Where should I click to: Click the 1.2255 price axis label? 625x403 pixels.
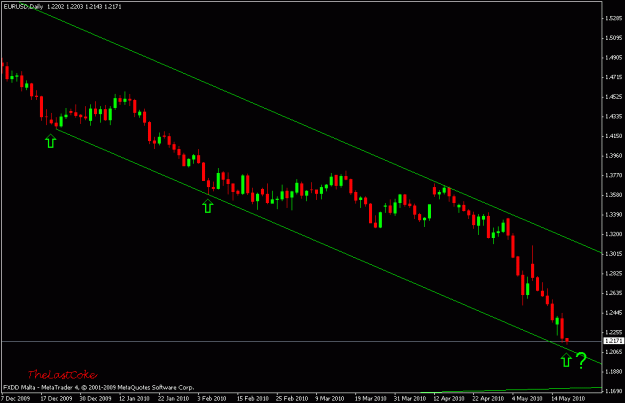click(x=613, y=332)
